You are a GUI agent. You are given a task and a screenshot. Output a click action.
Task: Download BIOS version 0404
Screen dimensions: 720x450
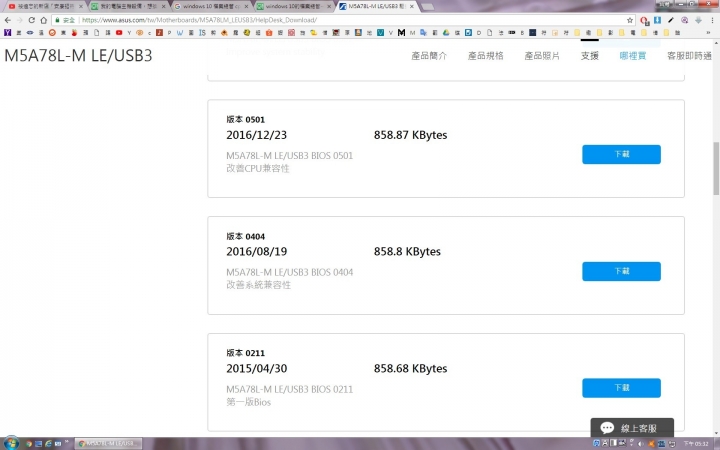[x=621, y=271]
